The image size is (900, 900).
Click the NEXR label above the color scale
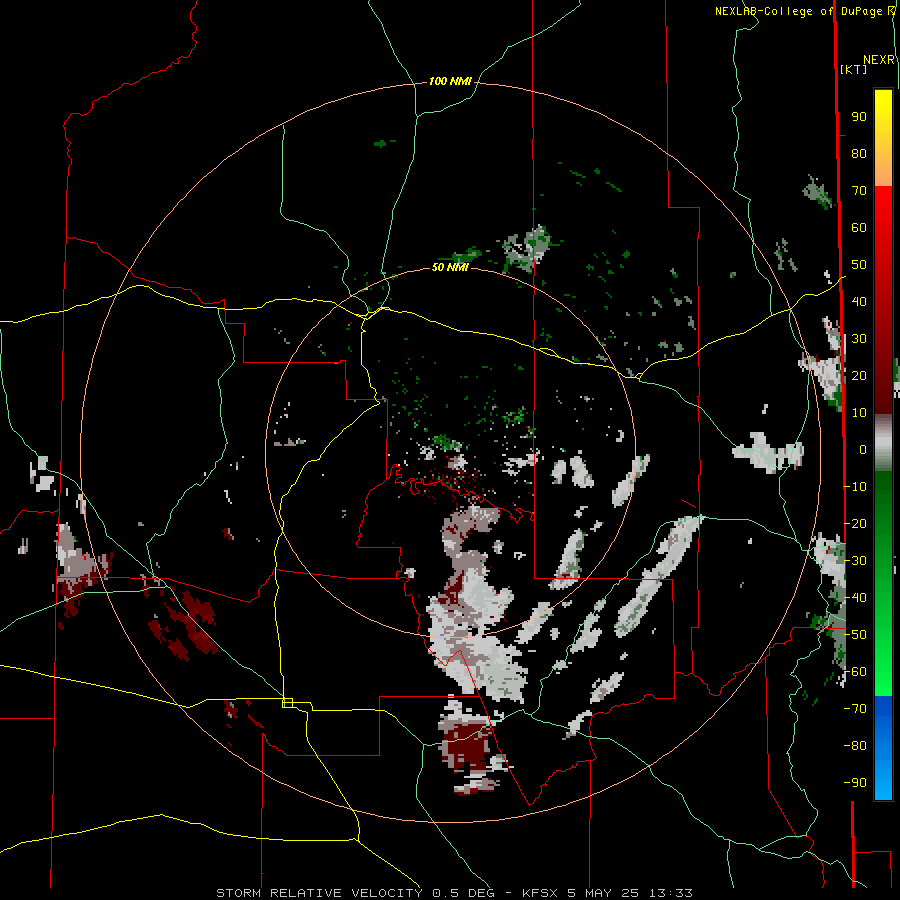[x=879, y=60]
